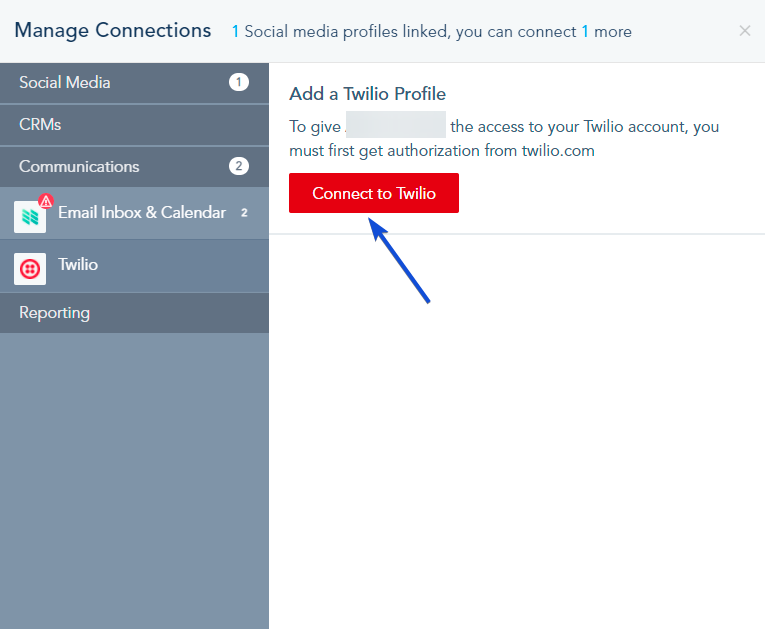Click the Email Inbox & Calendar count 2
The height and width of the screenshot is (629, 765).
click(x=244, y=213)
